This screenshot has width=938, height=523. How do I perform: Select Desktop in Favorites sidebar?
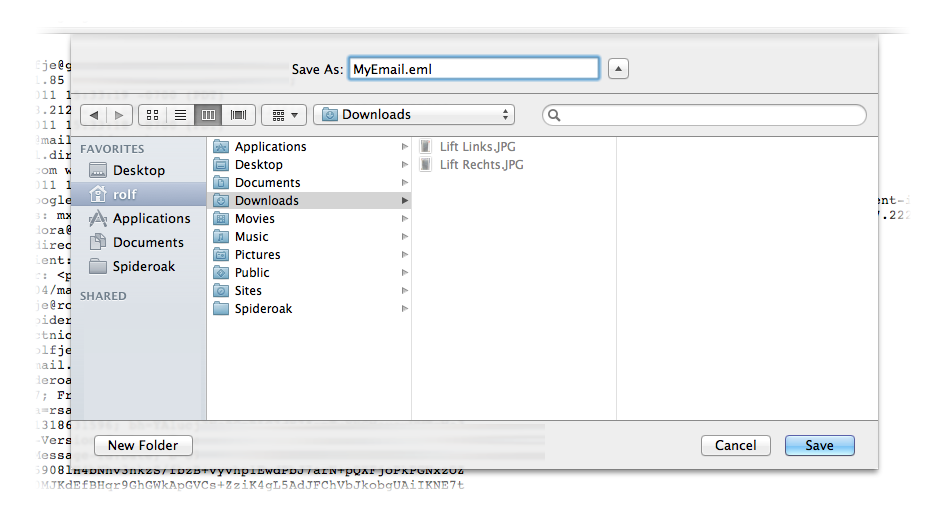(138, 171)
